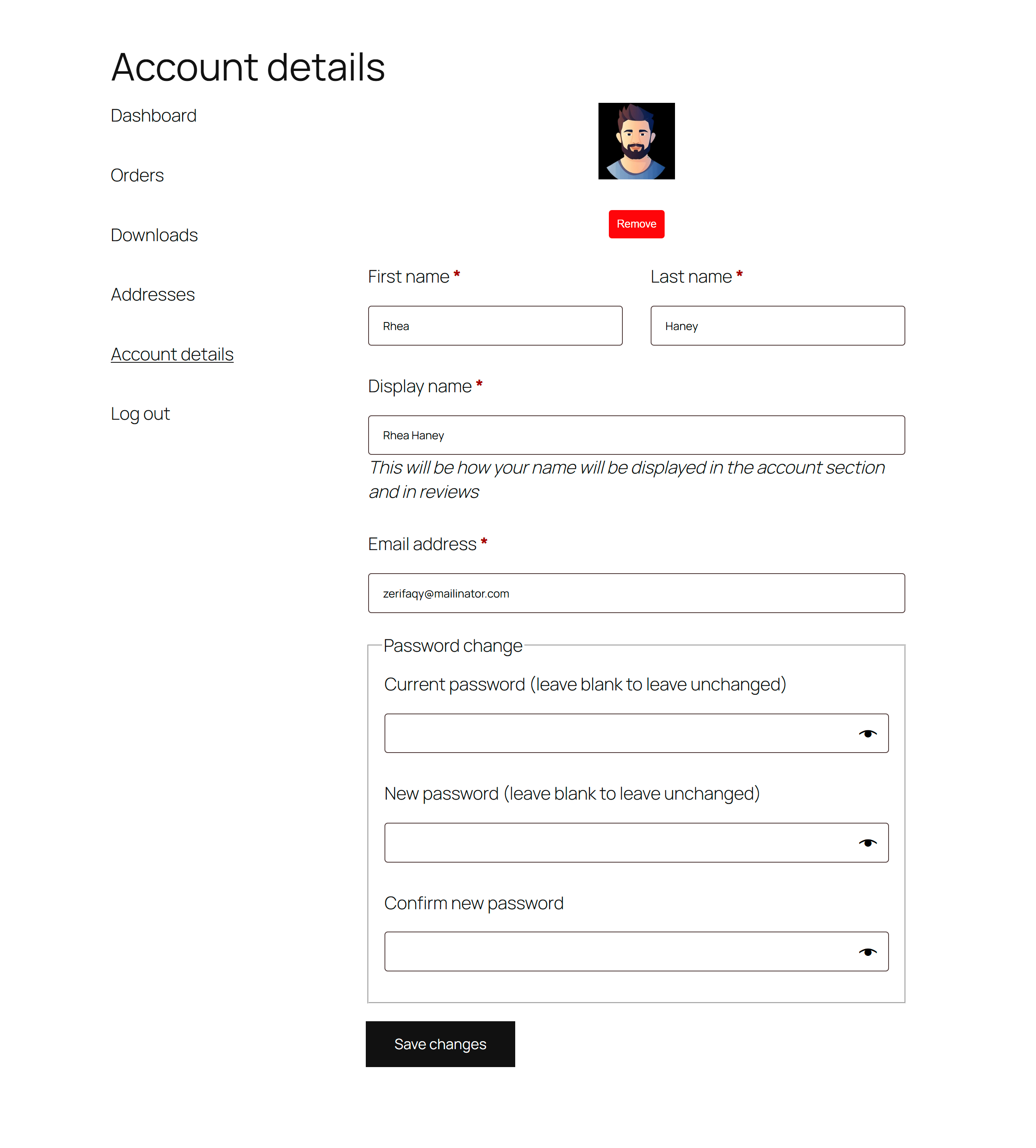Select the Account details sidebar link
Screen dimensions: 1036x1148
173,354
